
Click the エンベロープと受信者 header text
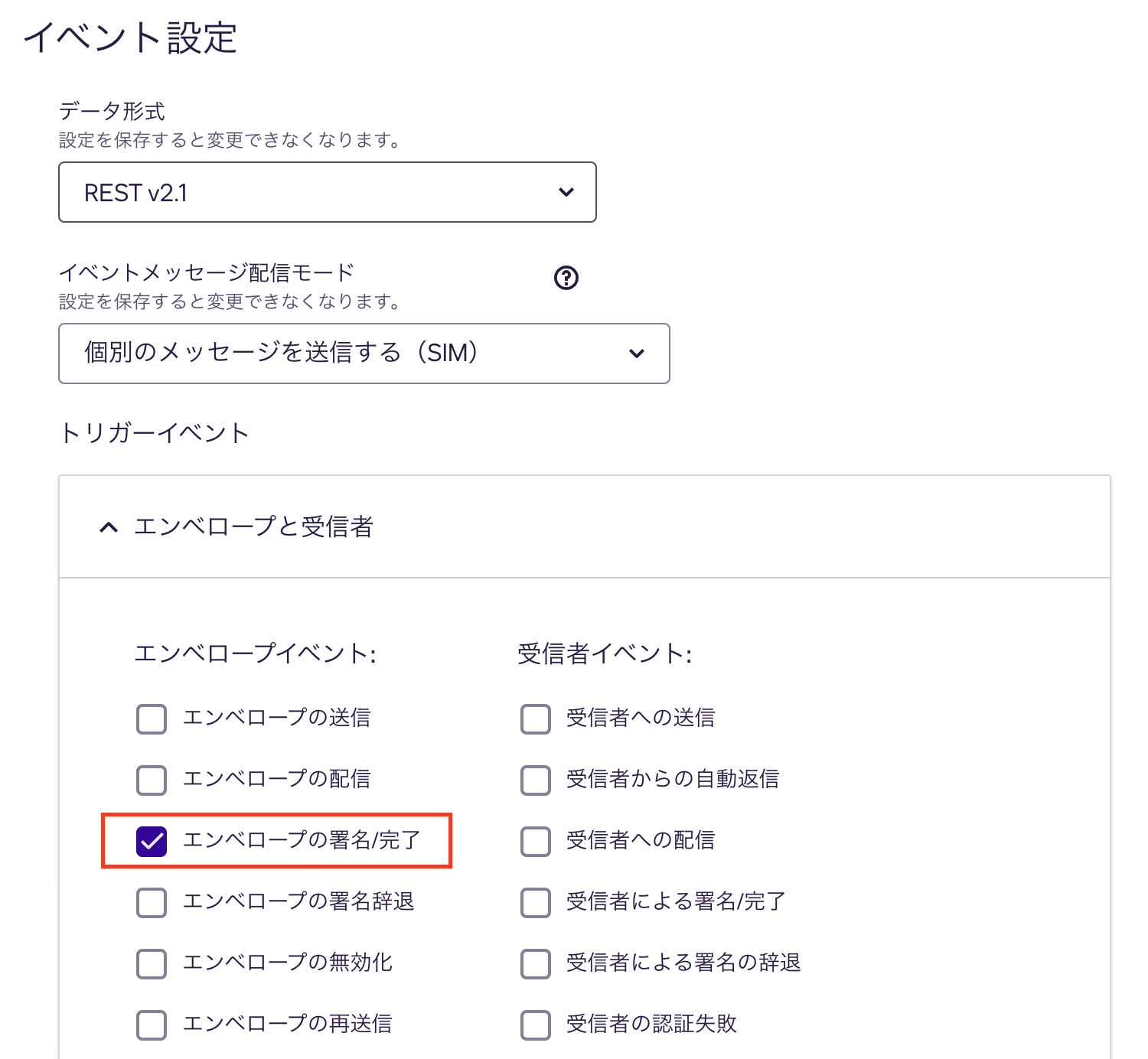[253, 527]
